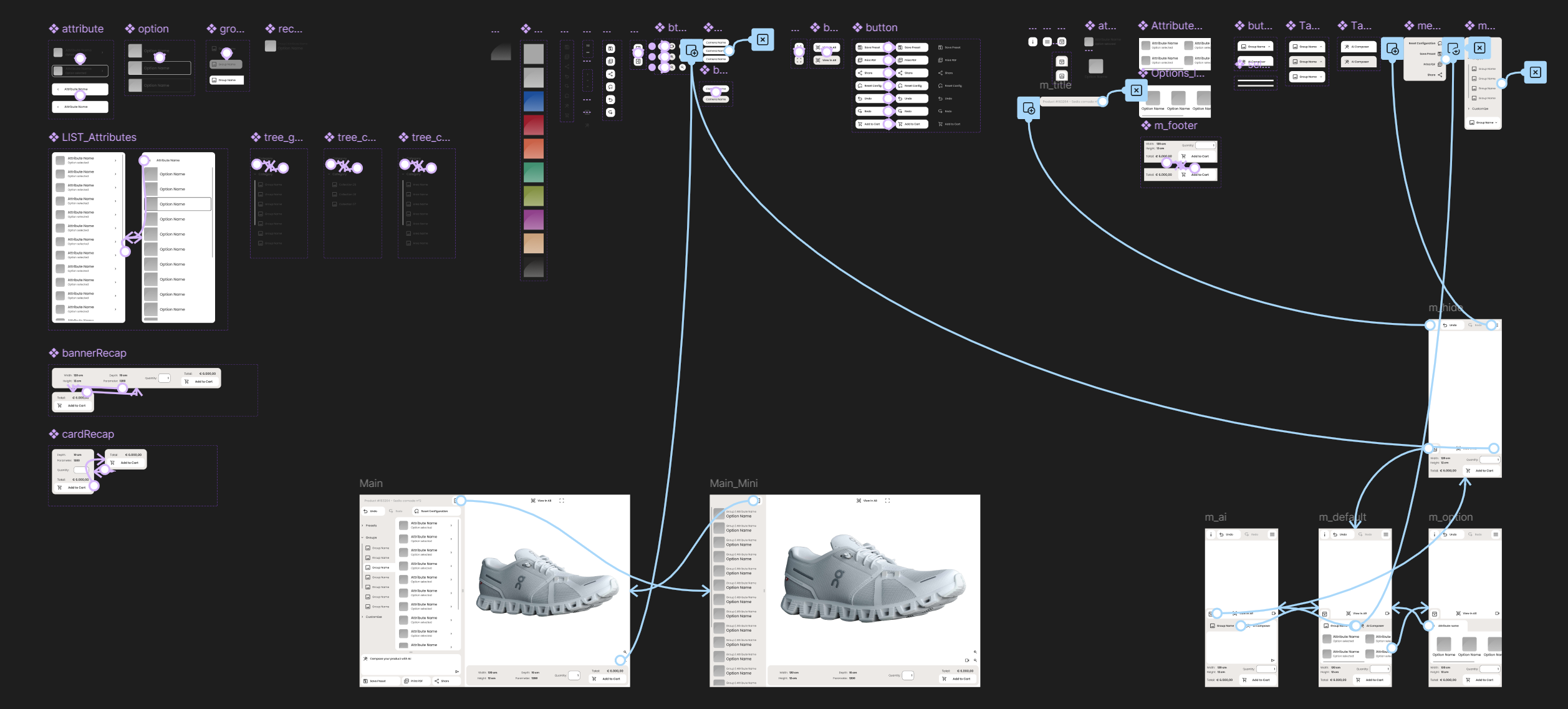Screen dimensions: 1568x709
Task: Click the standalone redo icon button
Action: (610, 112)
